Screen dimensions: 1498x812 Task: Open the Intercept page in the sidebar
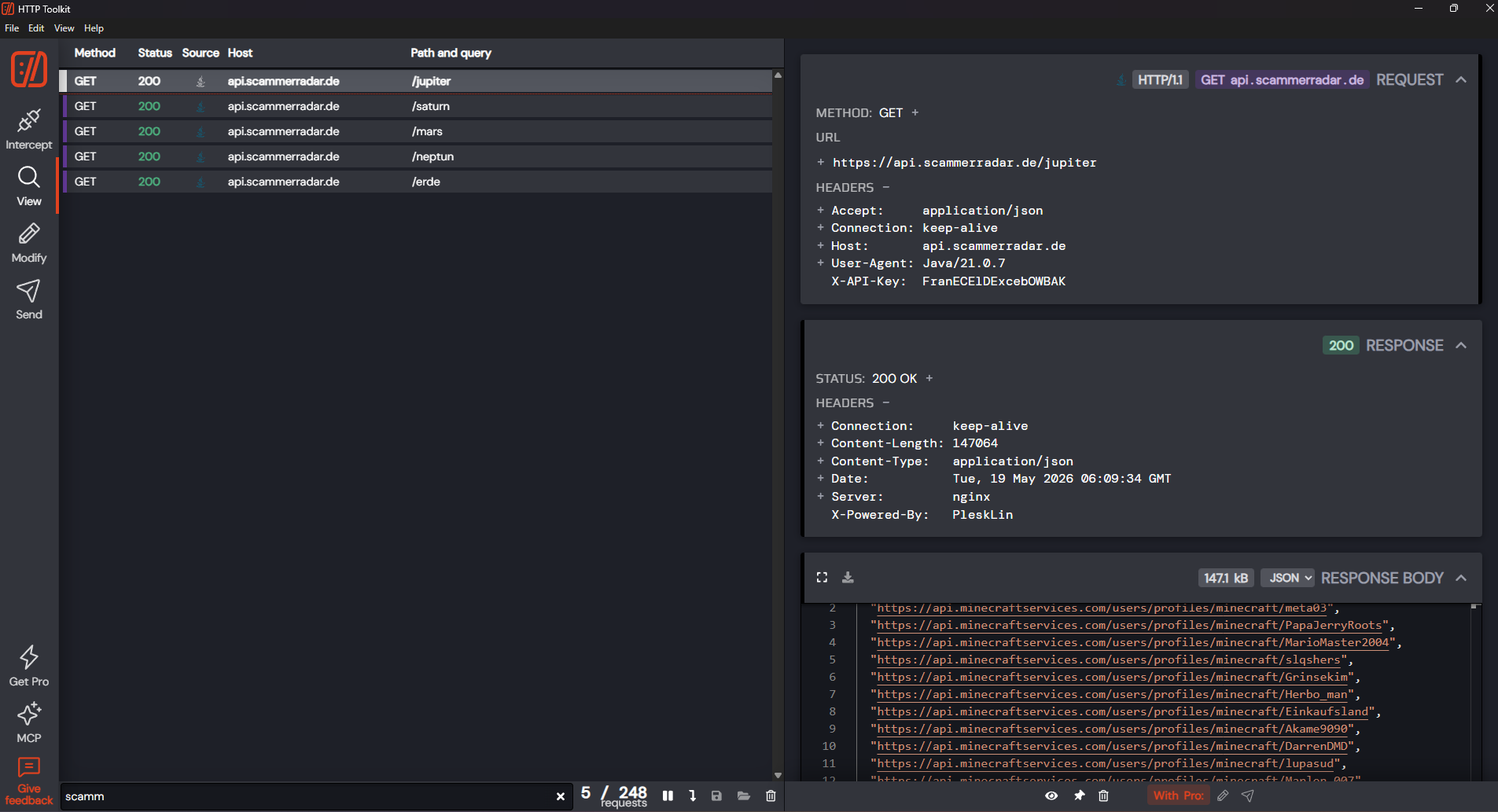point(29,130)
